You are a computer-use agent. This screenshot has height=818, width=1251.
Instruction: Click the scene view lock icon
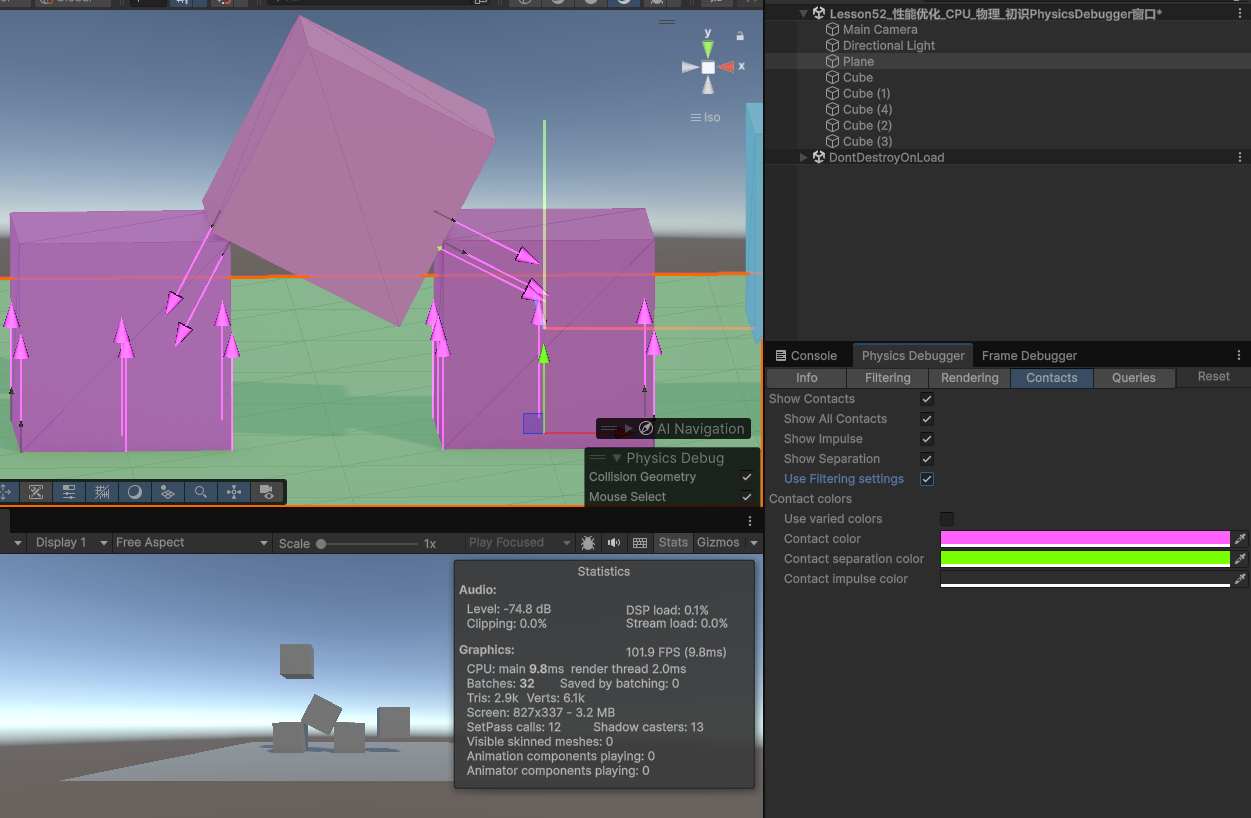[740, 36]
